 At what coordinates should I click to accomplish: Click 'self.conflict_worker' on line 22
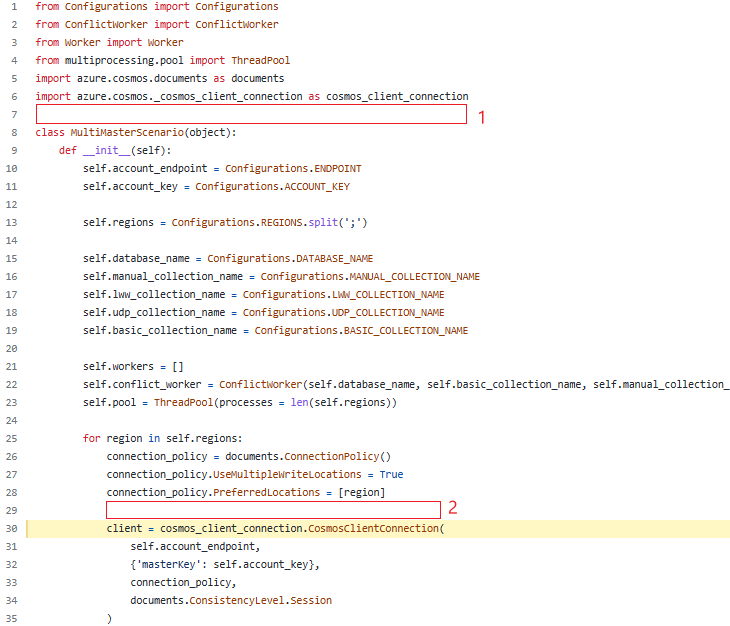tap(142, 384)
